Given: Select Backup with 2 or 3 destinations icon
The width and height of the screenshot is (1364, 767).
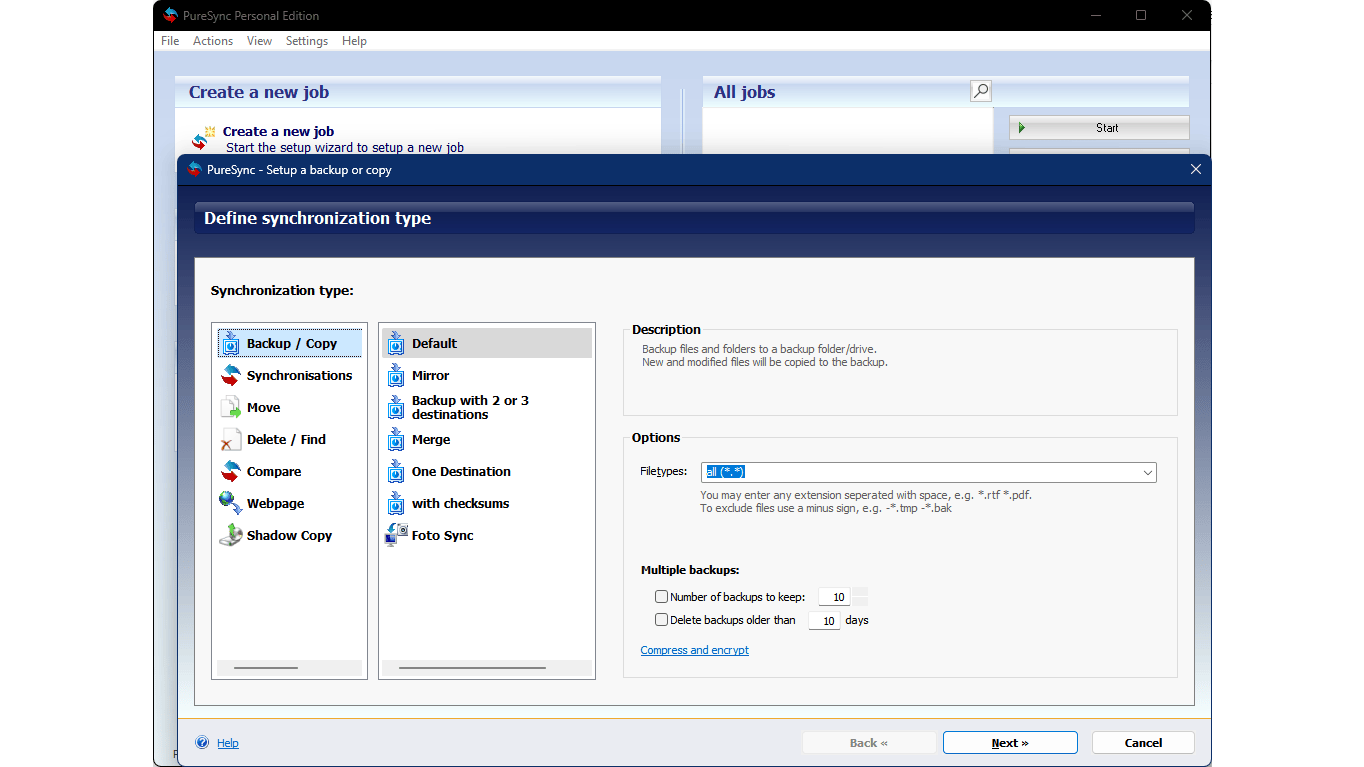Looking at the screenshot, I should [x=396, y=407].
